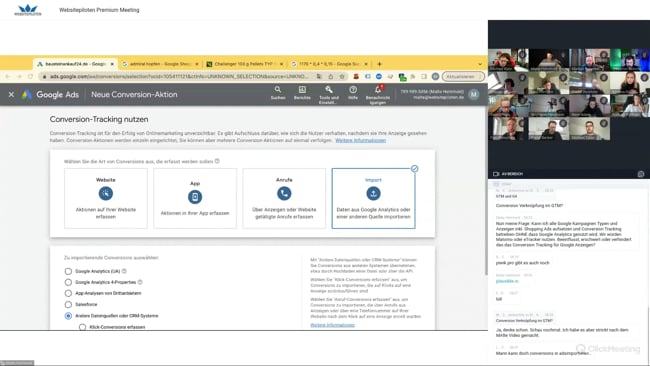Click the share icon in the address bar
Viewport: 650px width, 366px height.
tap(330, 76)
